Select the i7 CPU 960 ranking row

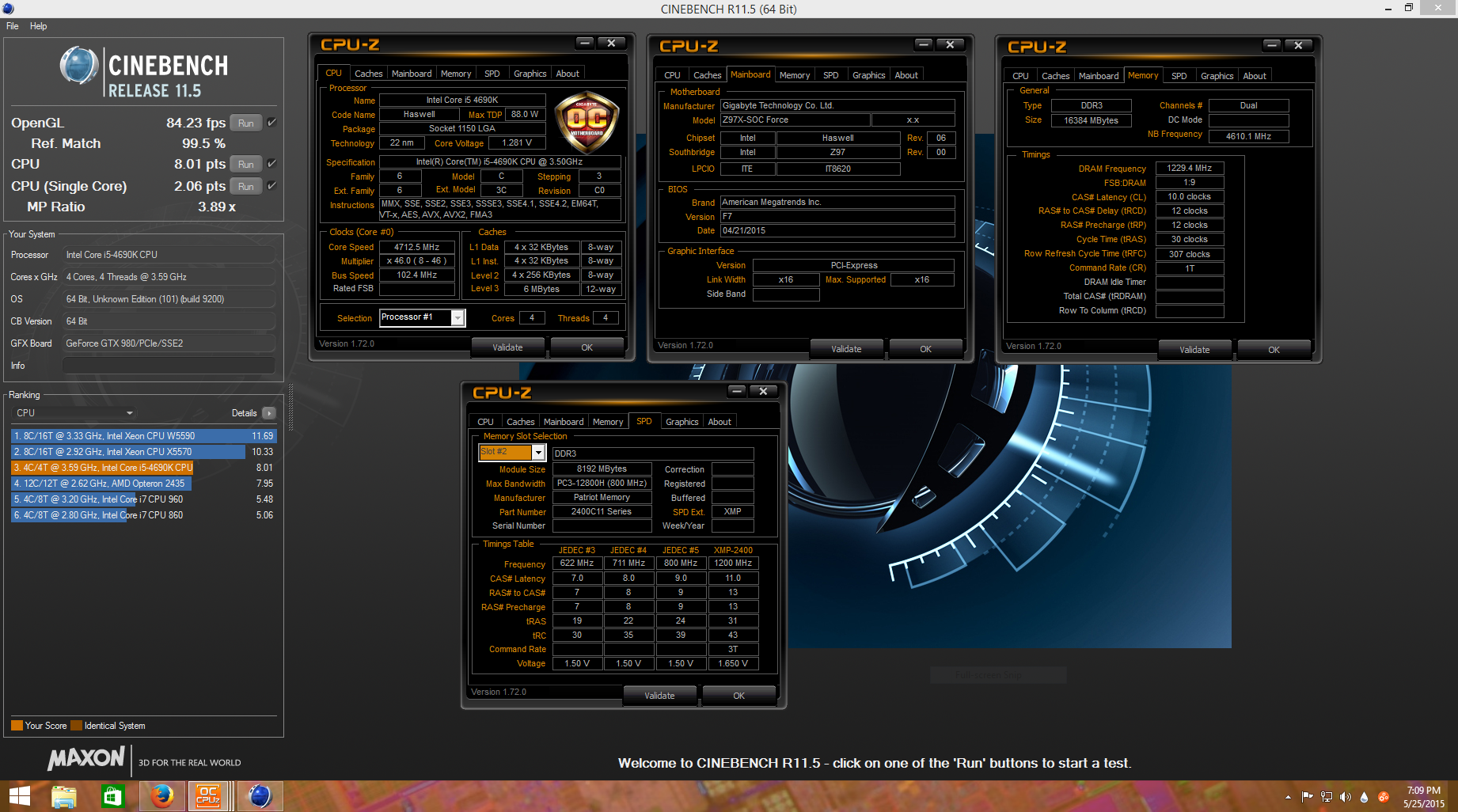click(143, 499)
